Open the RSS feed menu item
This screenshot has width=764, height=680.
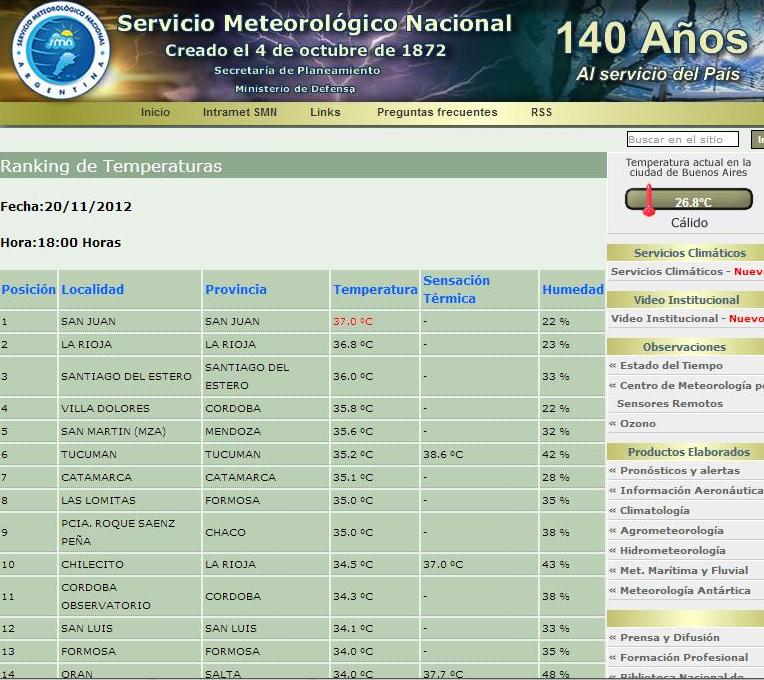pos(541,112)
